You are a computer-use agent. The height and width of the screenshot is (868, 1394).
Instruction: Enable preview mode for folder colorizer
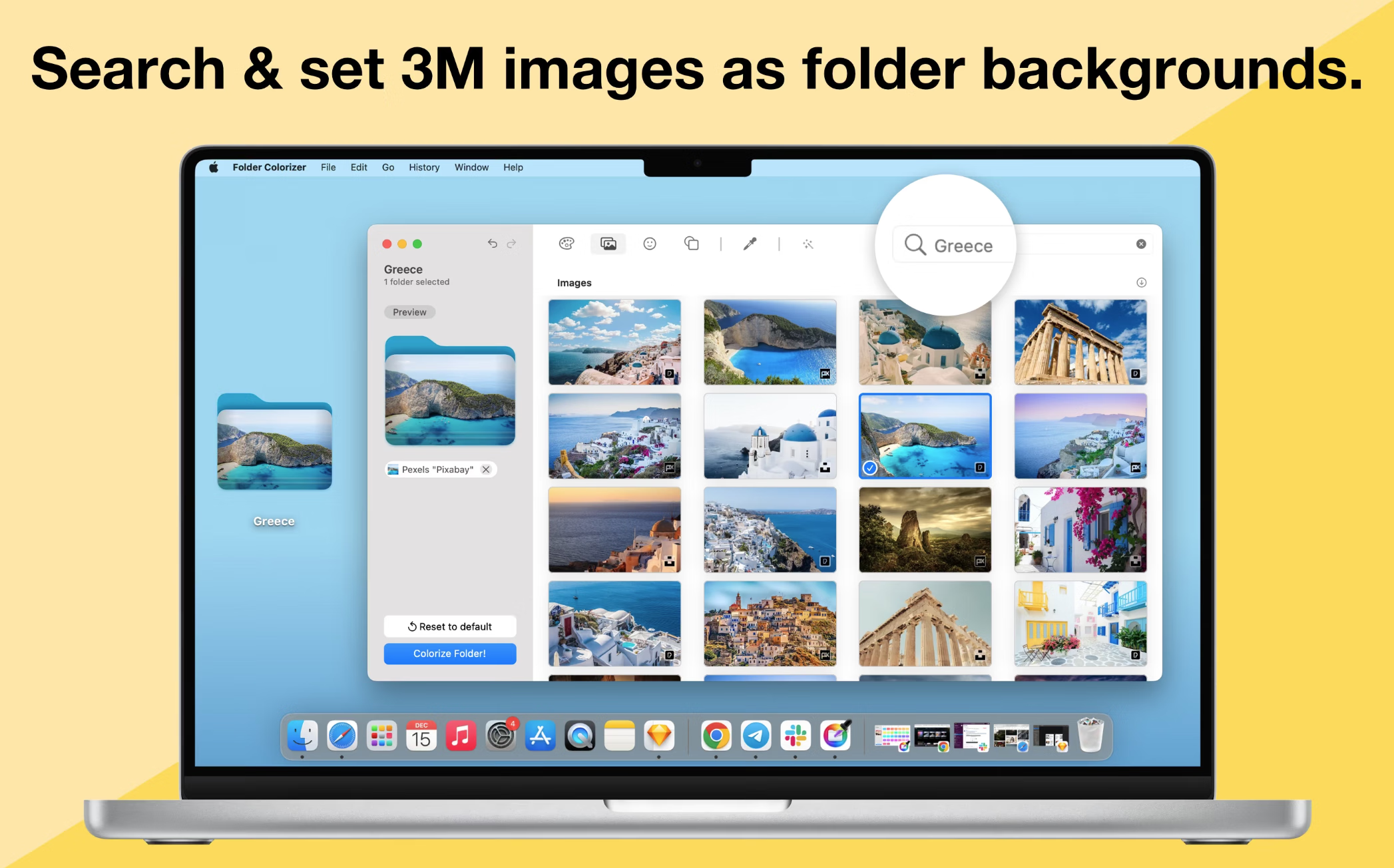tap(409, 310)
